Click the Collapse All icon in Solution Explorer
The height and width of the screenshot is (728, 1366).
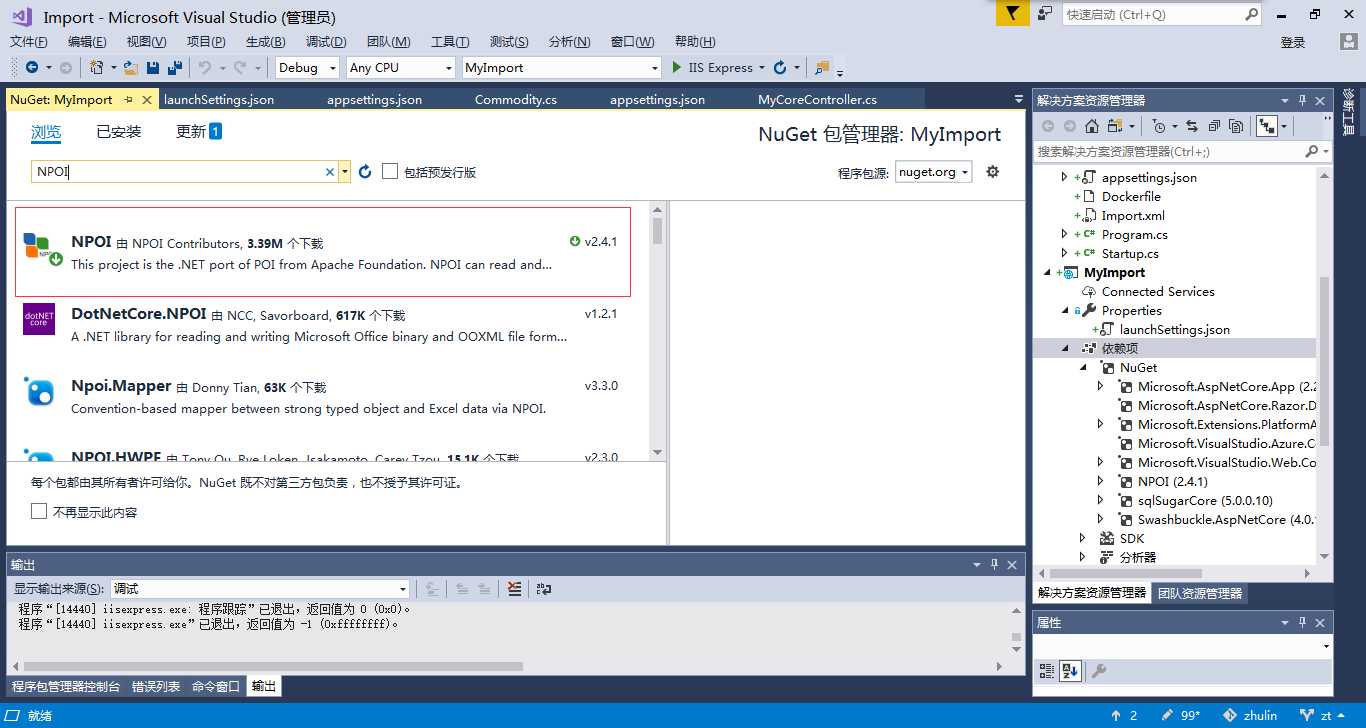click(1214, 126)
